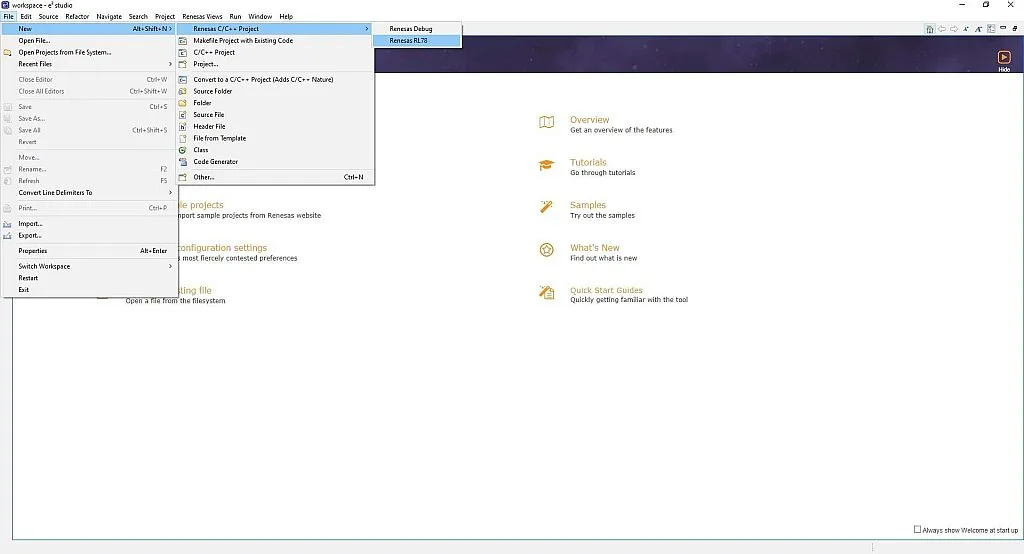
Task: Select Renesas RL78 from the submenu
Action: 416,41
